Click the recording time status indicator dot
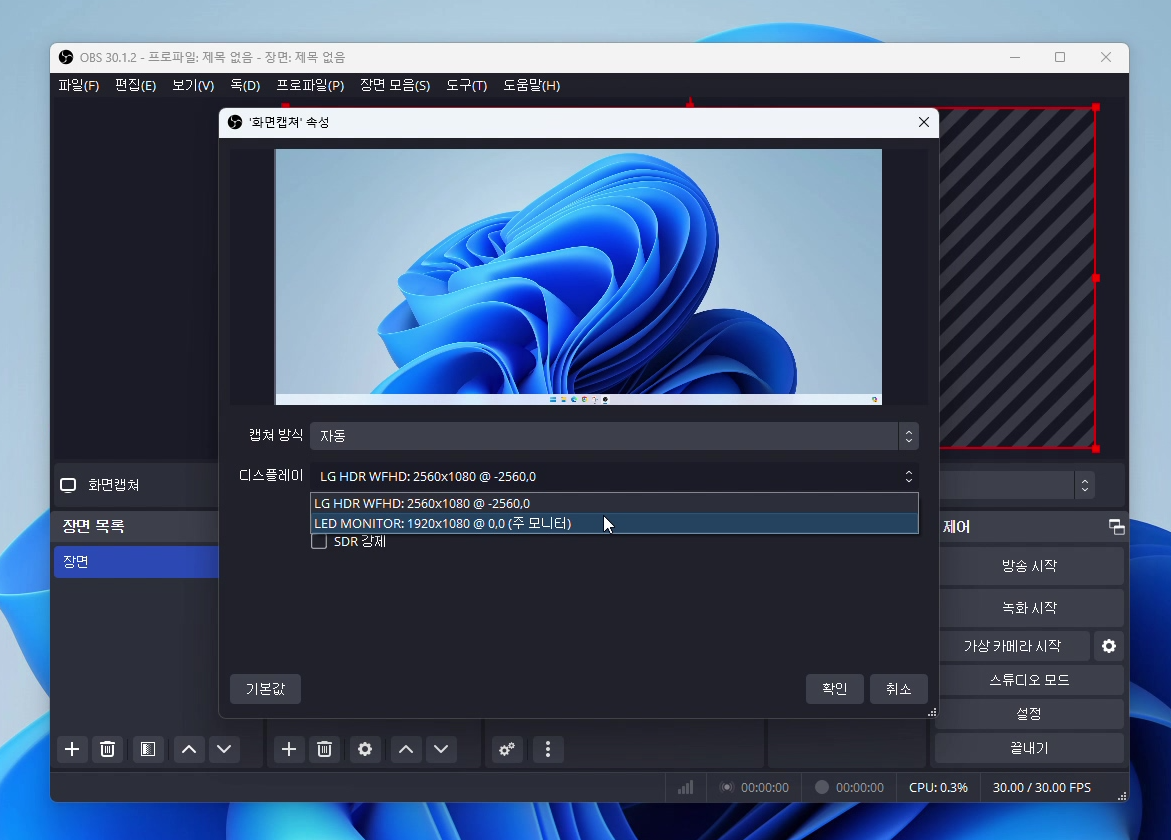The image size is (1171, 840). point(821,787)
